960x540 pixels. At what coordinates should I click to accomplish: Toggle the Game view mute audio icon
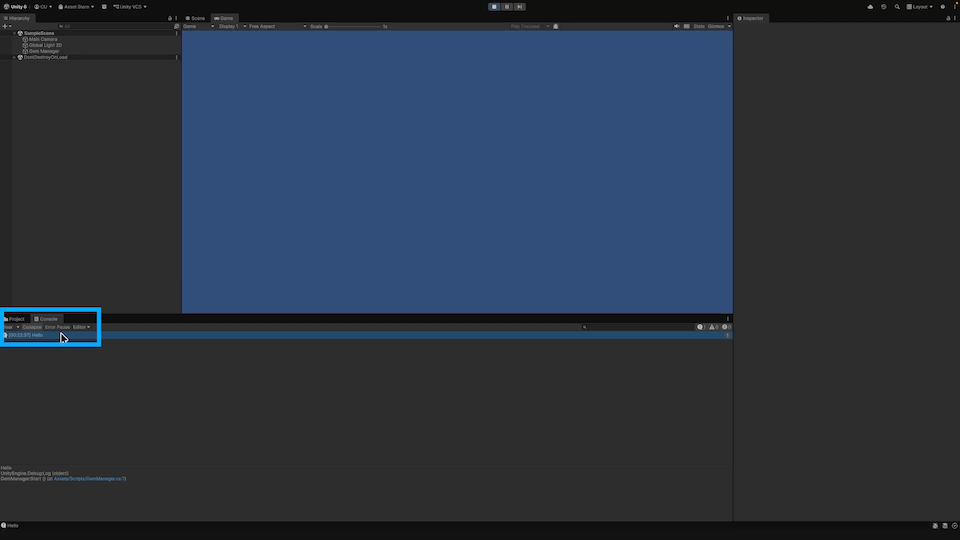pyautogui.click(x=677, y=26)
